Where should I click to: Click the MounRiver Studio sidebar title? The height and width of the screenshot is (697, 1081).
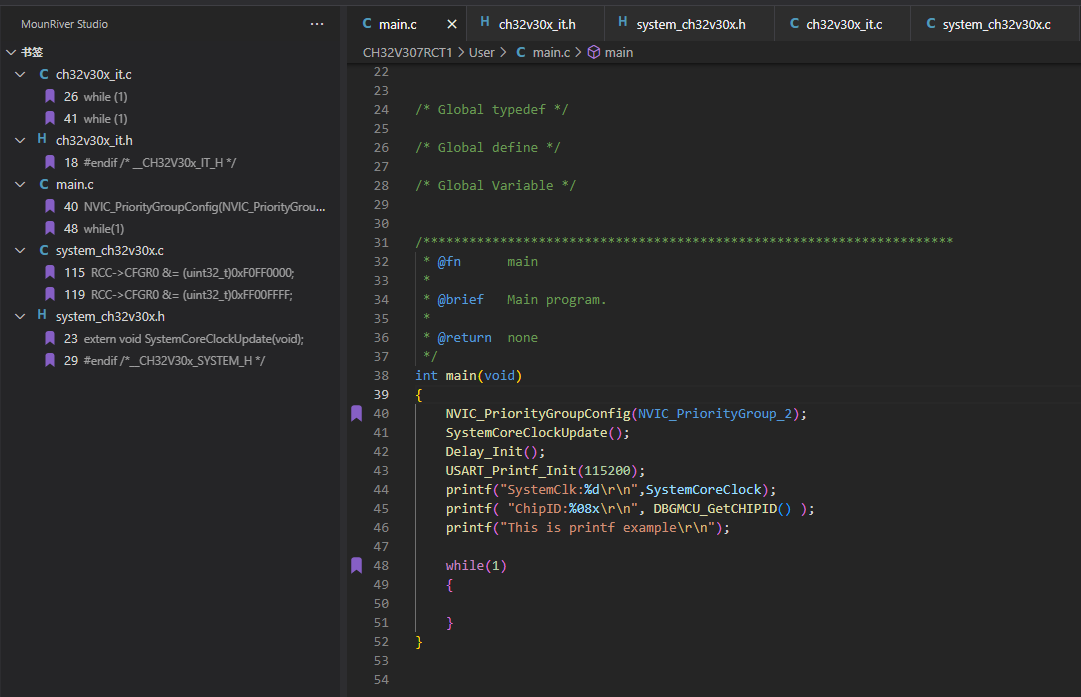[64, 24]
